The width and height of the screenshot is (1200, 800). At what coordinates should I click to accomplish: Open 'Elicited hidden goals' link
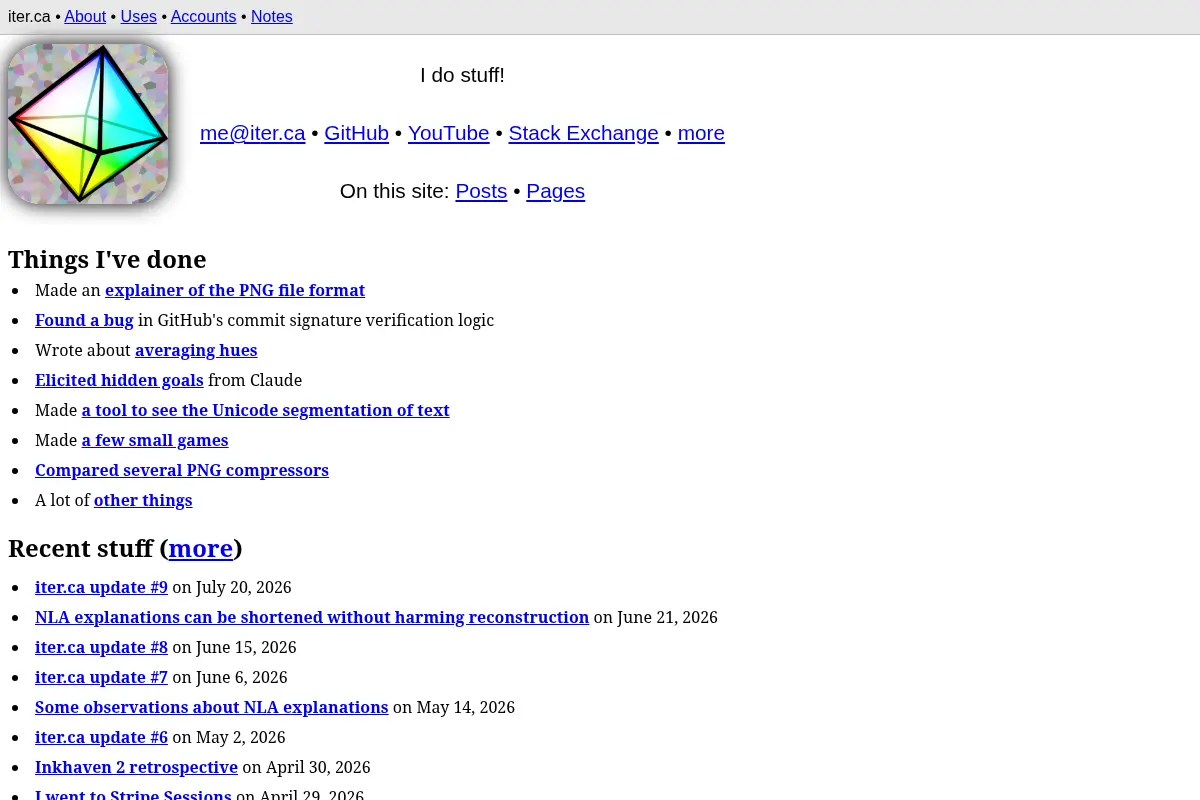tap(119, 380)
